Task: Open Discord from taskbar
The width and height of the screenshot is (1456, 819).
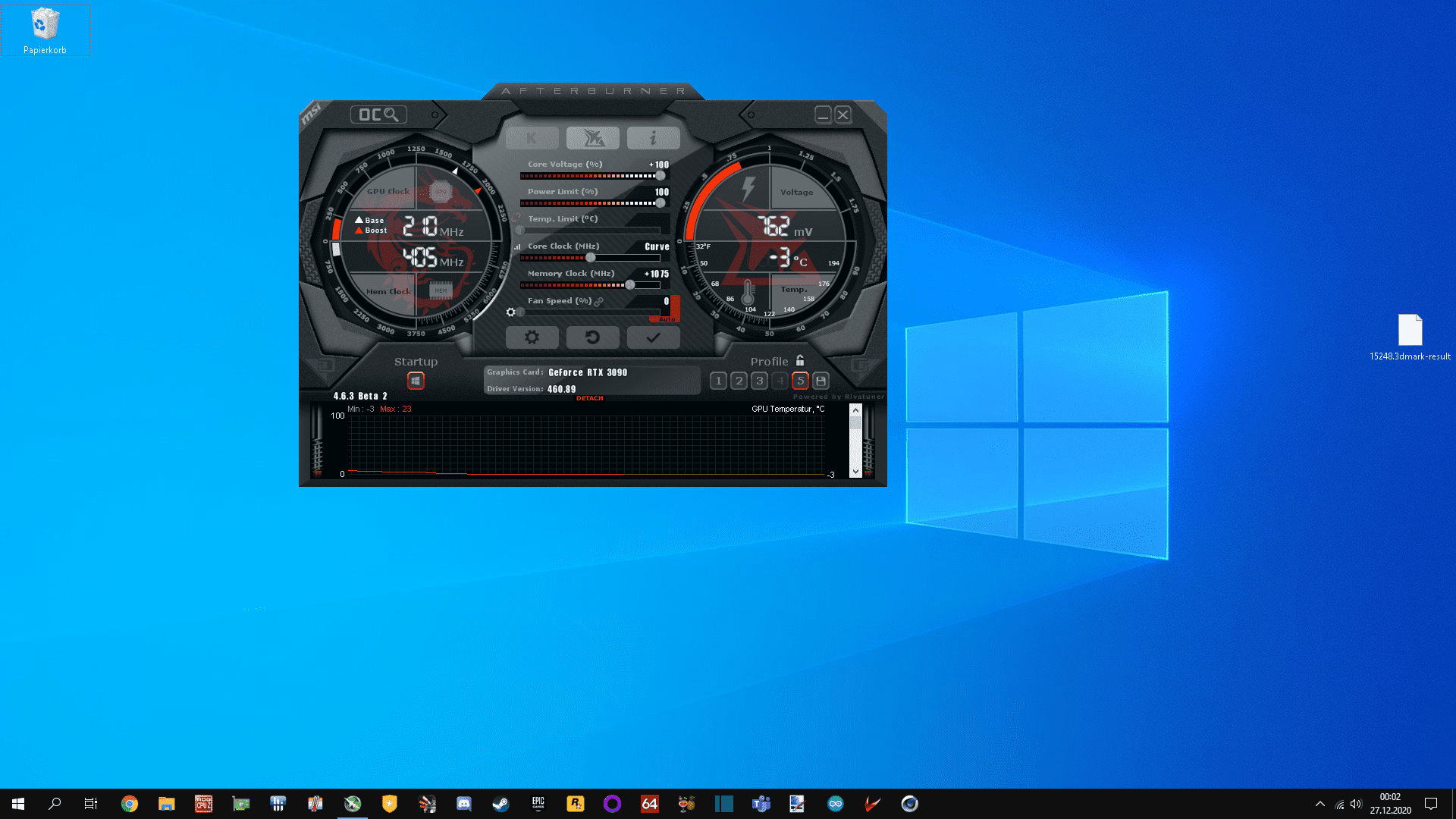Action: pyautogui.click(x=464, y=804)
